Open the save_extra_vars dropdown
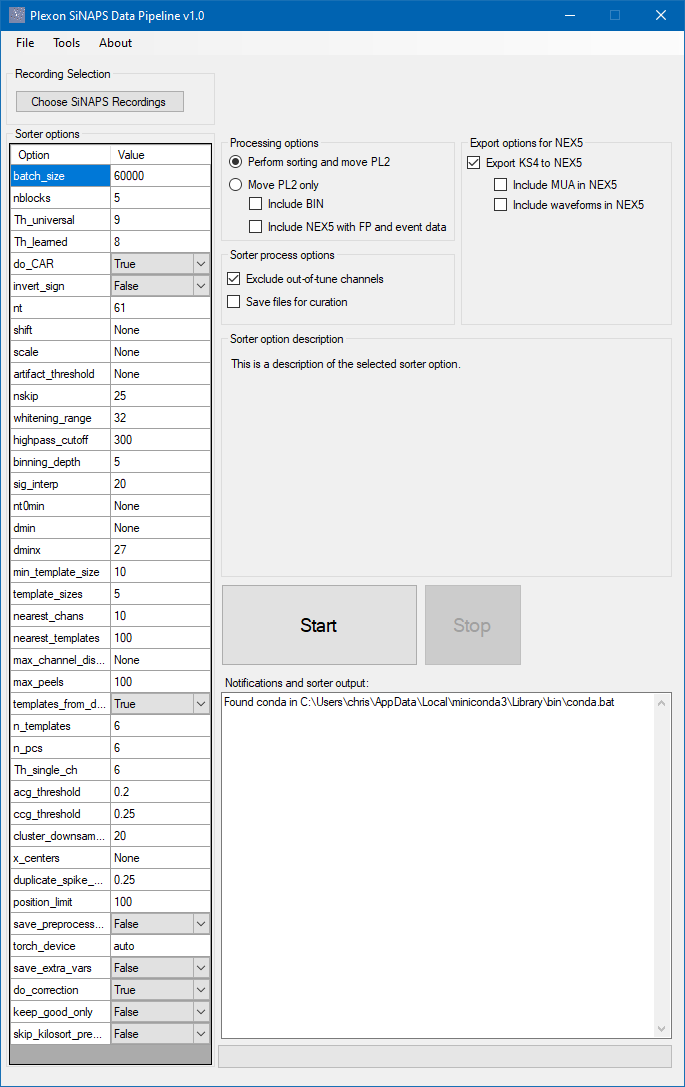Viewport: 685px width, 1087px height. pyautogui.click(x=201, y=968)
